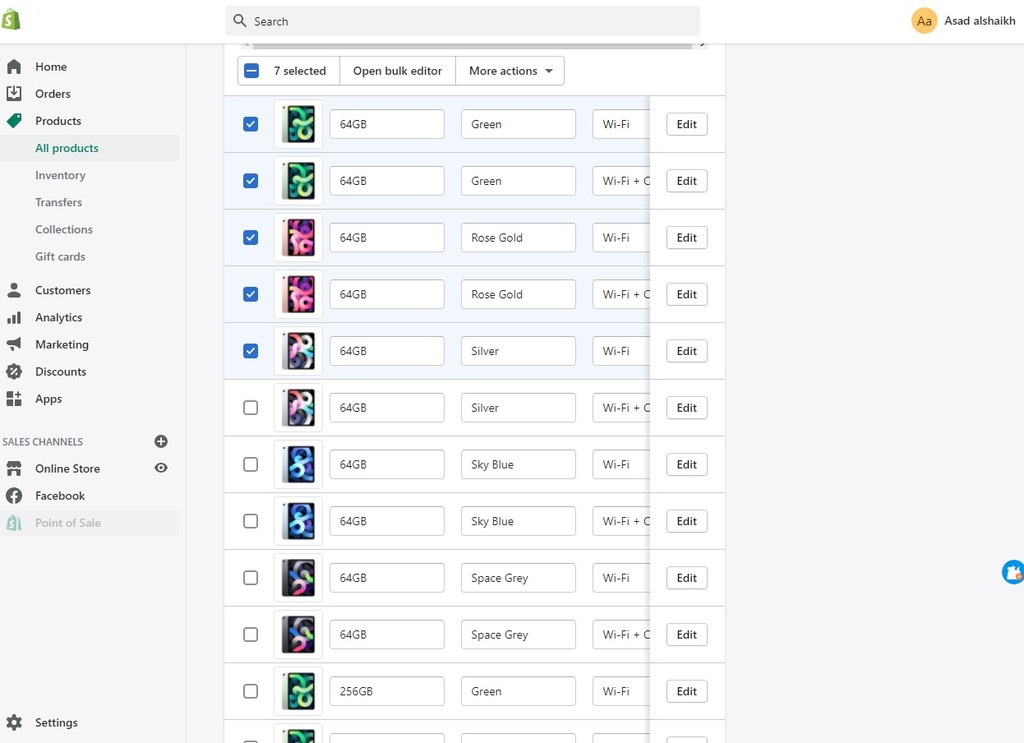View Online Store with eye icon

pyautogui.click(x=161, y=468)
